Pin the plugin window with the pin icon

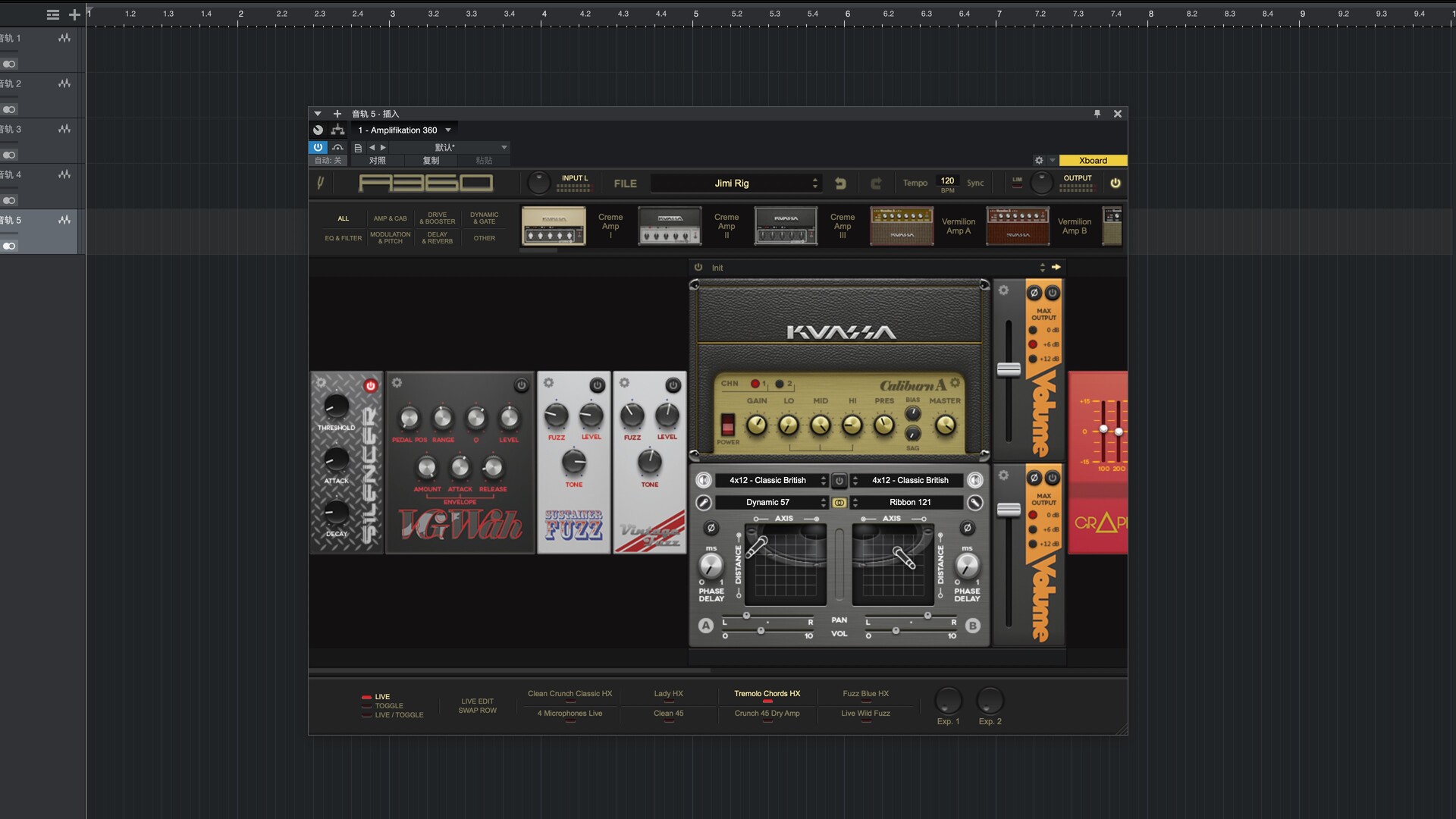(x=1097, y=114)
